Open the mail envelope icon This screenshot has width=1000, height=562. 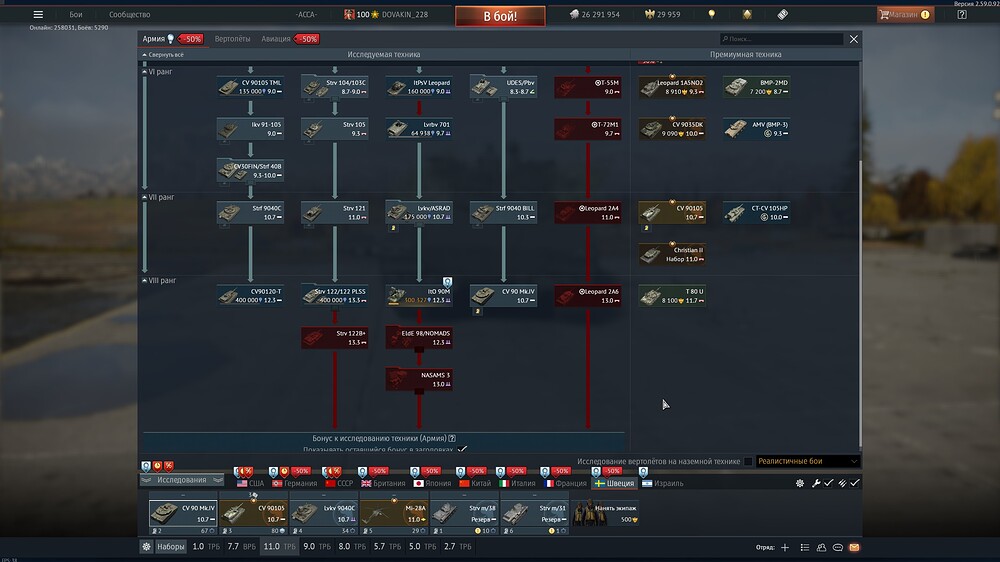coord(855,547)
